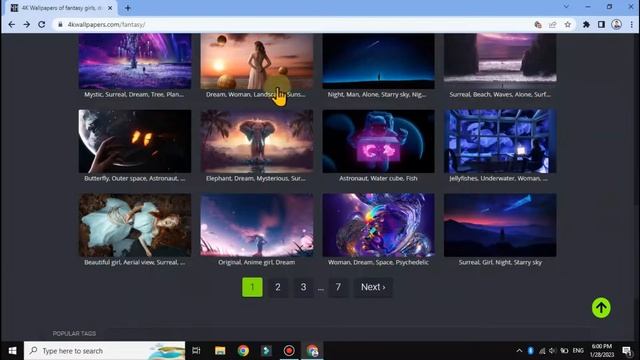
Task: Reload the current page
Action: [x=42, y=24]
